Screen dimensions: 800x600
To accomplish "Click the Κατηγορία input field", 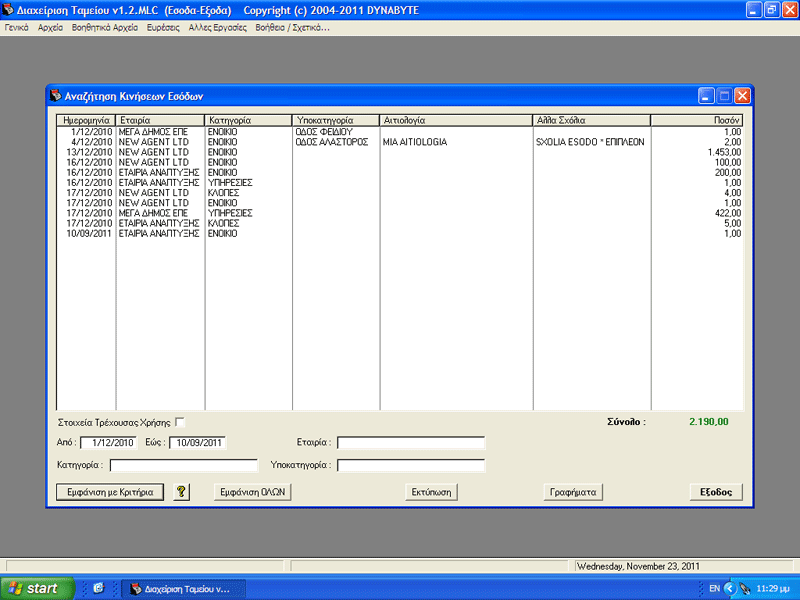I will pos(184,465).
